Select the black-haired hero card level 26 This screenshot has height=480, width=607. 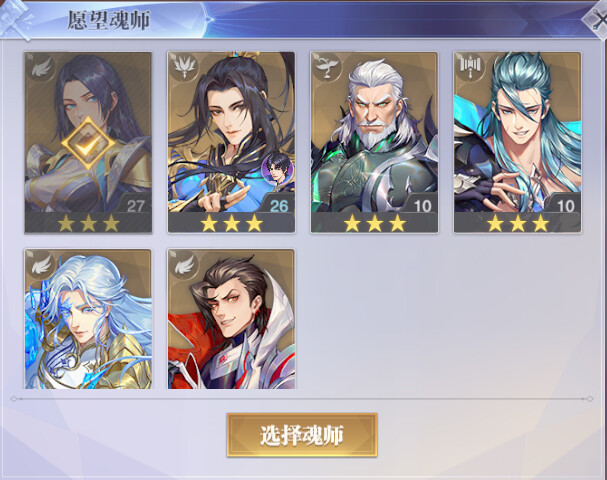point(231,142)
